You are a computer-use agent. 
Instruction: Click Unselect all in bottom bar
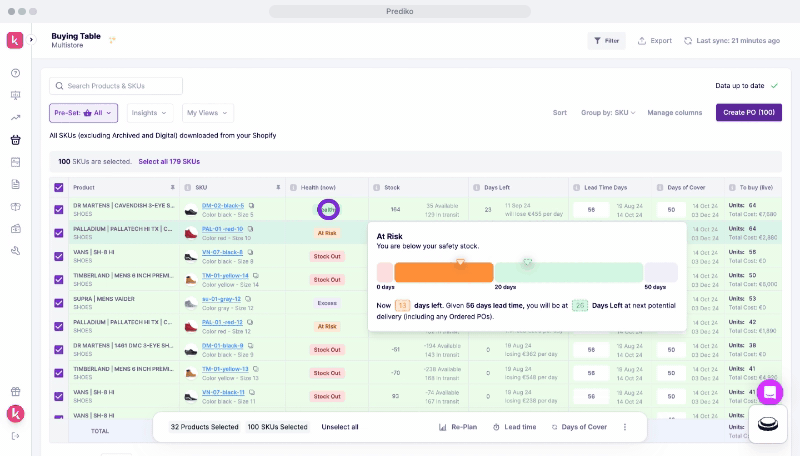[x=340, y=427]
